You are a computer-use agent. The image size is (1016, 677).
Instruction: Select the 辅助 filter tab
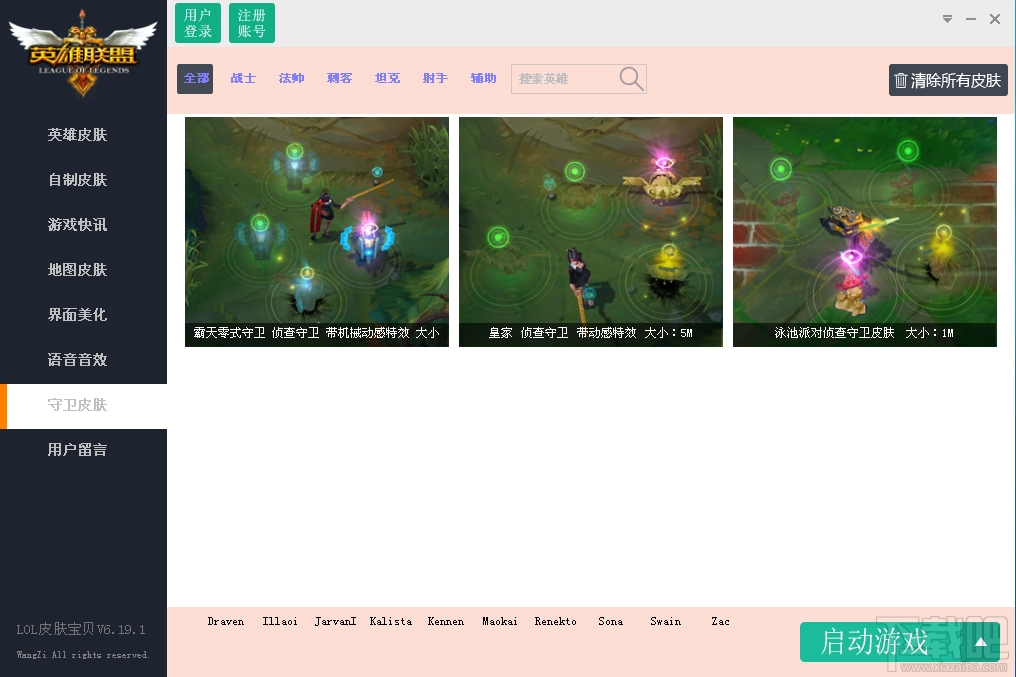(x=483, y=78)
